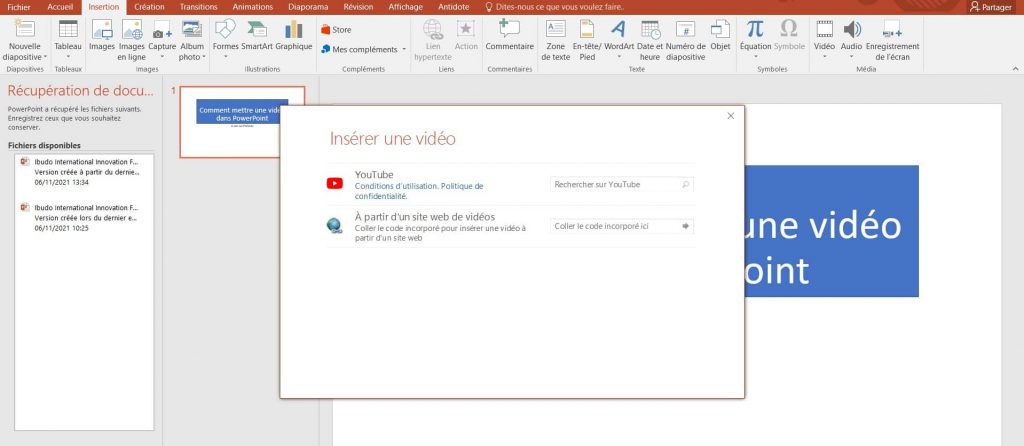Expand the WordArt dropdown arrow
Screen dimensions: 1024x446
tap(618, 57)
